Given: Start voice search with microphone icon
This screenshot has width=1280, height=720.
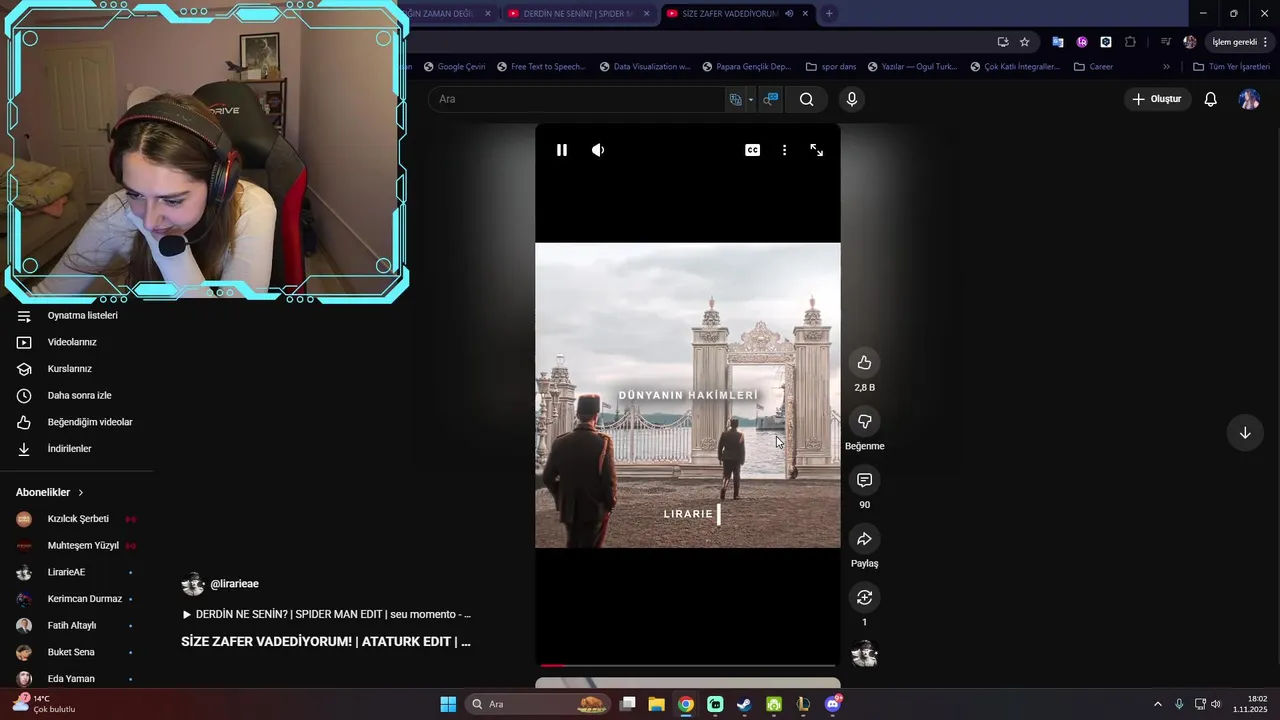Looking at the screenshot, I should (852, 99).
